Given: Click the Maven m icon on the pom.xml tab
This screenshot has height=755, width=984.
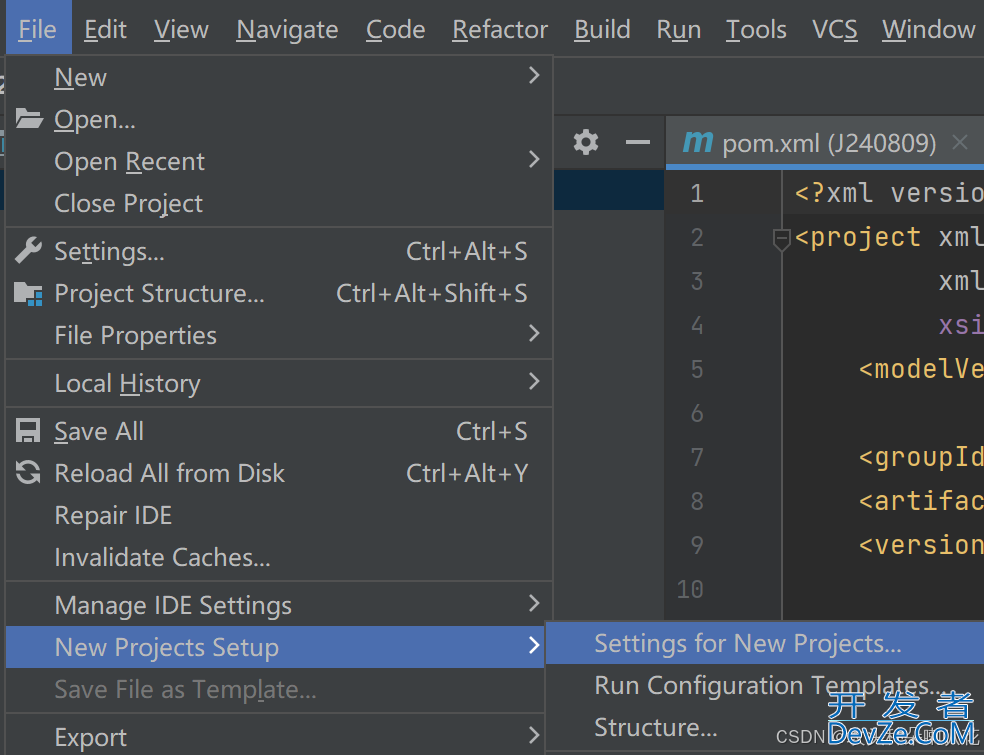Looking at the screenshot, I should pos(698,142).
